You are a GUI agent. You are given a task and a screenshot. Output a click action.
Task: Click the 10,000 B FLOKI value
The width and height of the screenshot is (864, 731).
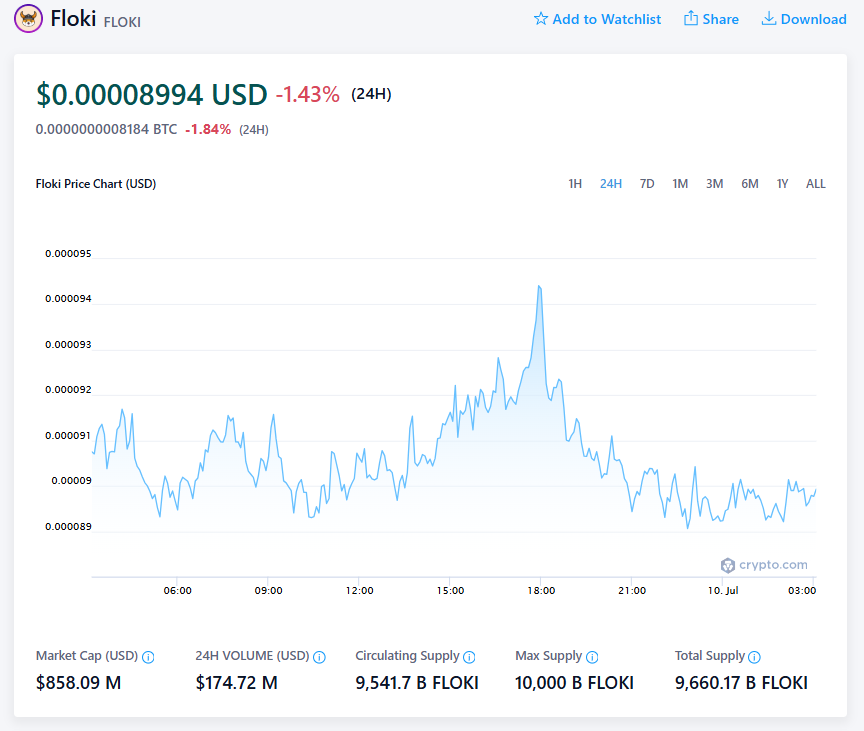click(574, 683)
